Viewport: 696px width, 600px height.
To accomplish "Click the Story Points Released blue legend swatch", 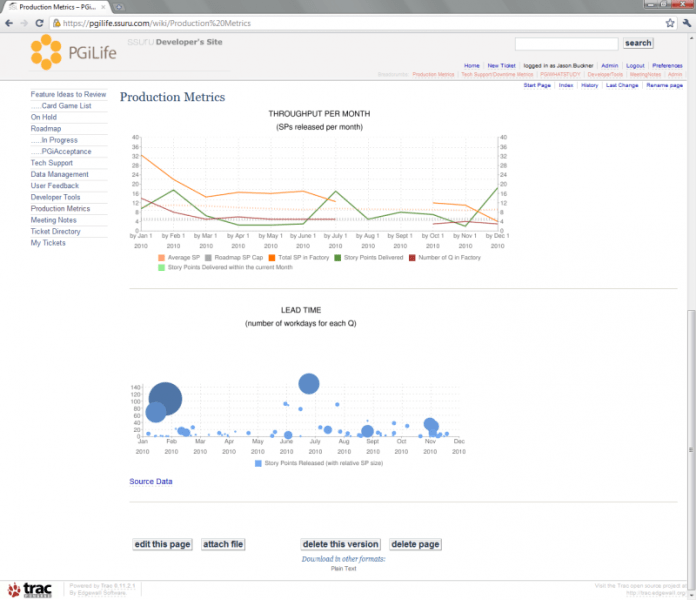I will [258, 463].
